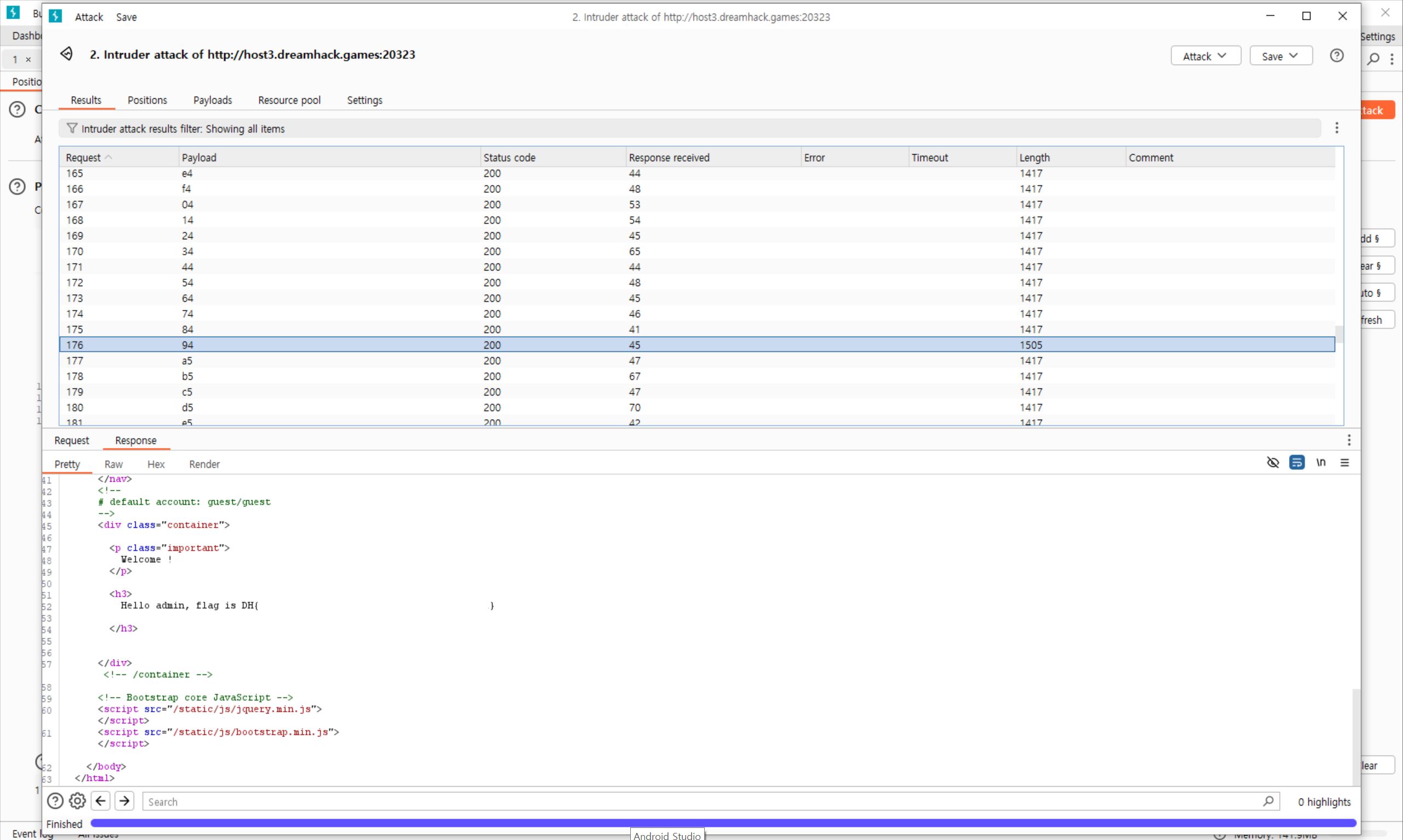Open response viewer settings gear icon
Viewport: 1403px width, 840px height.
click(x=77, y=801)
